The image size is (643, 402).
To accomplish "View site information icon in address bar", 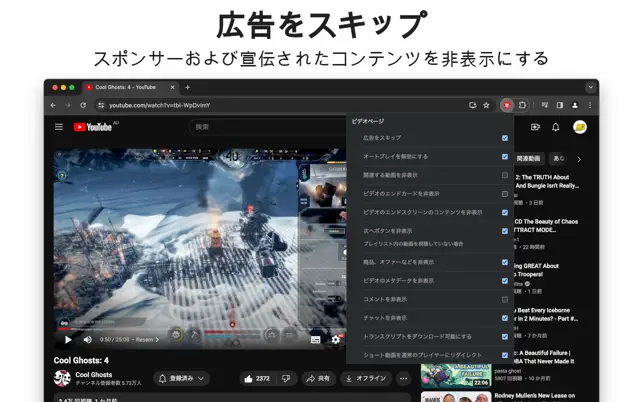I will click(101, 105).
